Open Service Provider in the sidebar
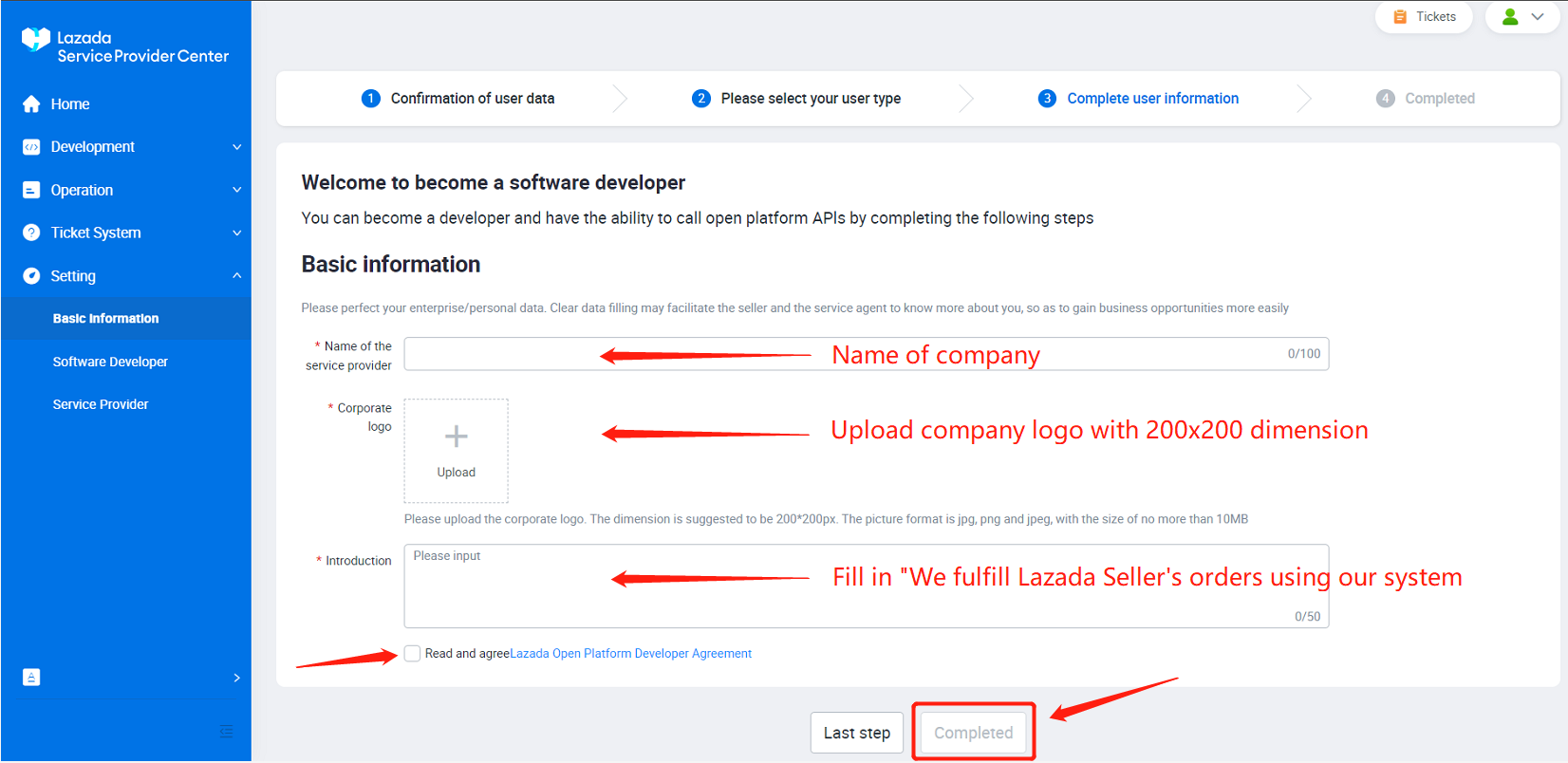This screenshot has width=1568, height=763. 125,404
